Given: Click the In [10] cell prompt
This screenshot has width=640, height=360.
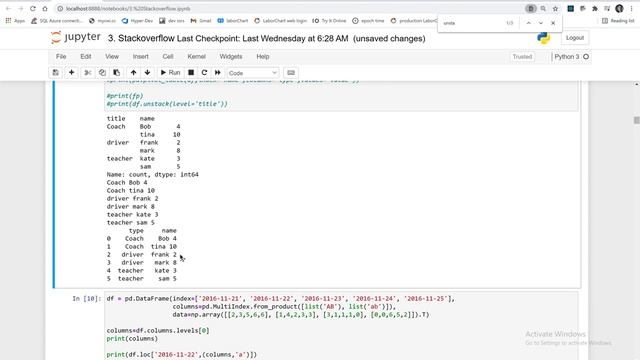Looking at the screenshot, I should pos(87,299).
